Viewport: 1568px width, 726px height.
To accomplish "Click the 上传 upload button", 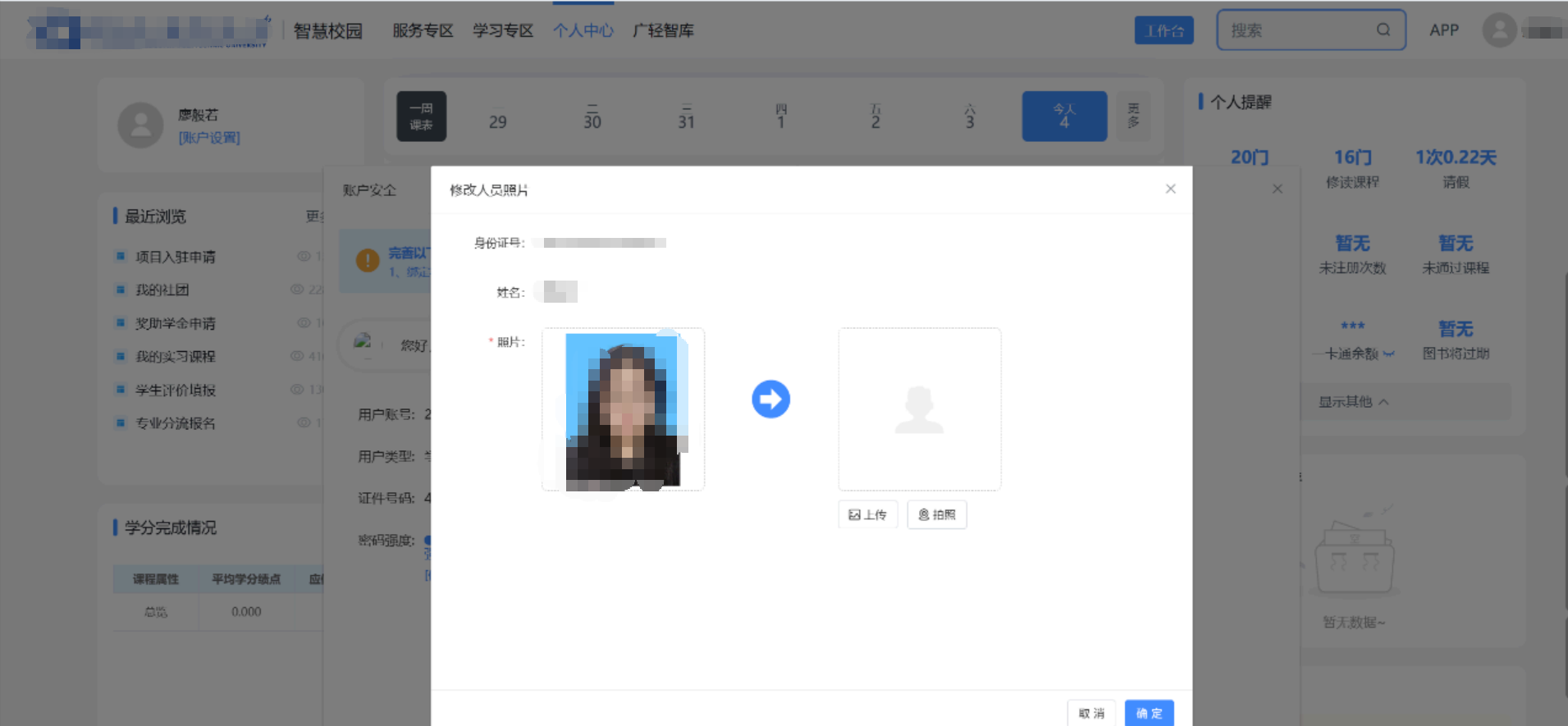I will [867, 515].
